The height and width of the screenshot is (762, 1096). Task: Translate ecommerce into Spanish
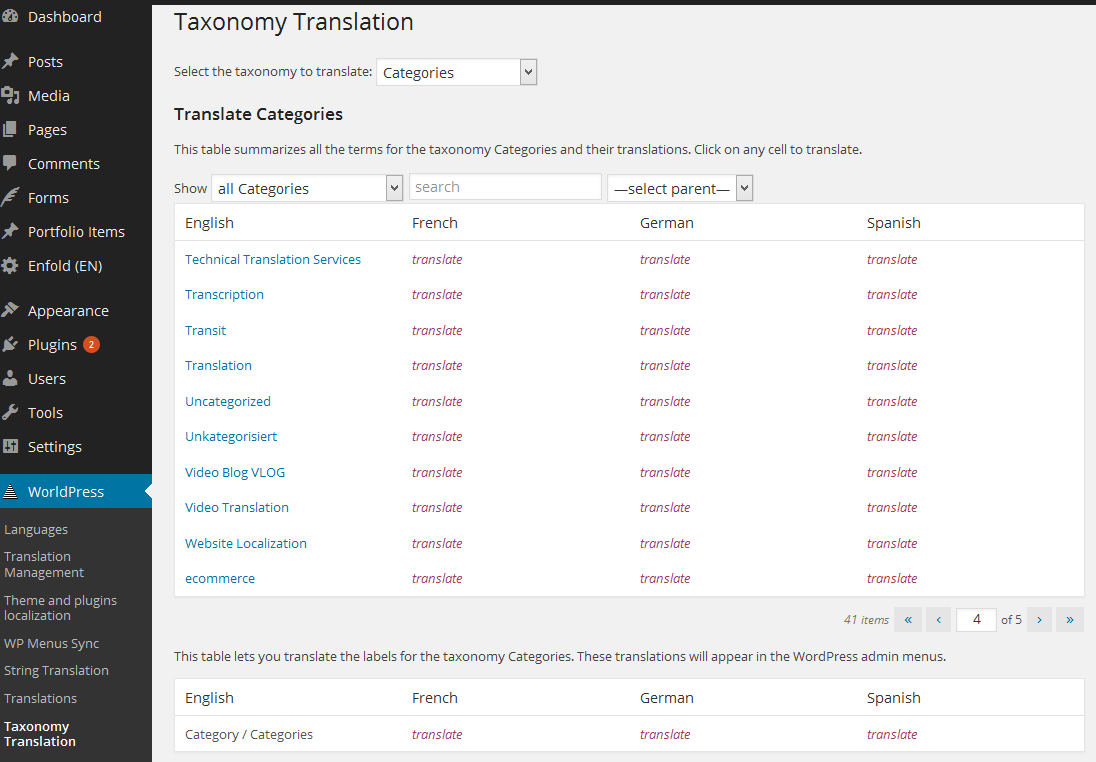point(892,578)
